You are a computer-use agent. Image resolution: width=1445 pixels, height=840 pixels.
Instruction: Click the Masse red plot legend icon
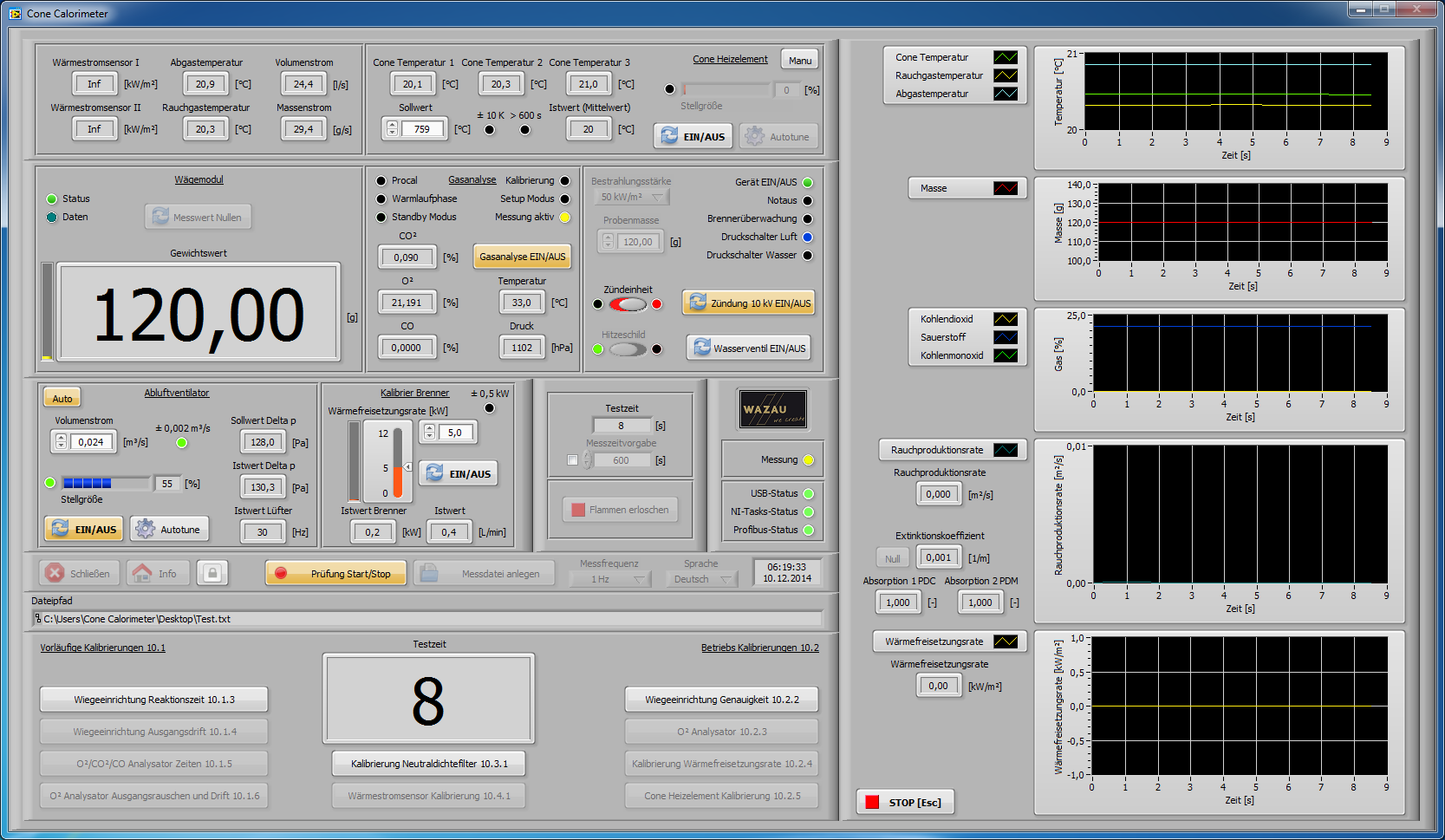click(x=1006, y=188)
